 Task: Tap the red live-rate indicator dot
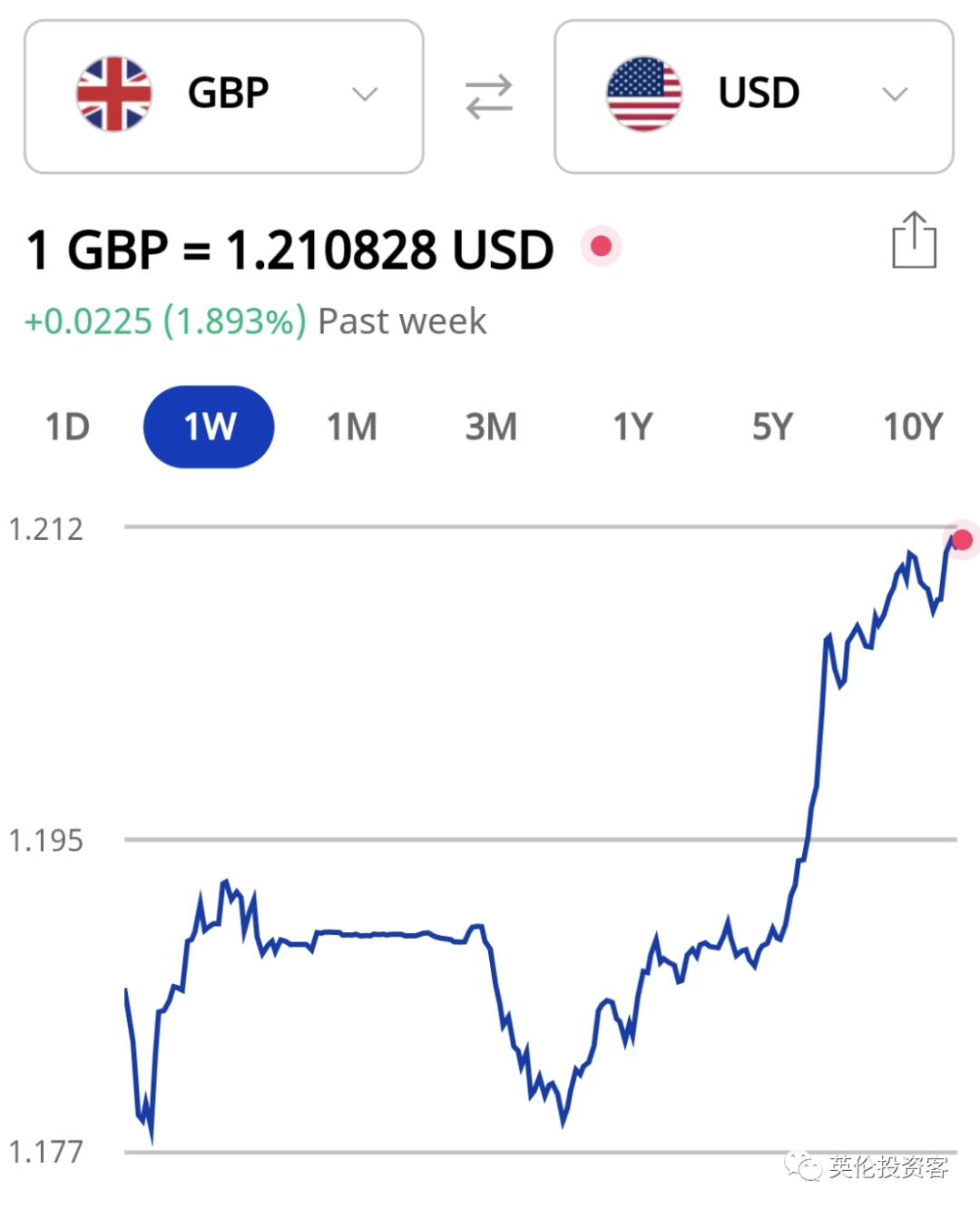coord(601,246)
